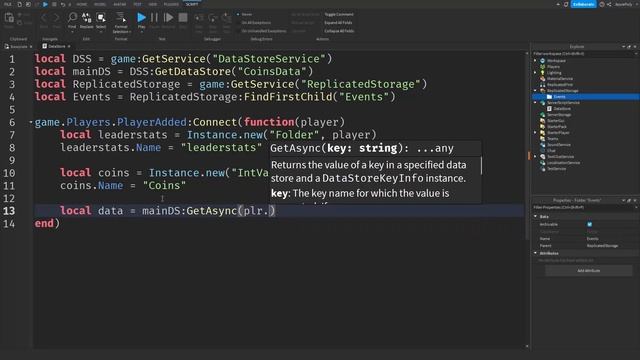Select the Never exceptions radio option
This screenshot has width=640, height=360.
click(x=244, y=14)
